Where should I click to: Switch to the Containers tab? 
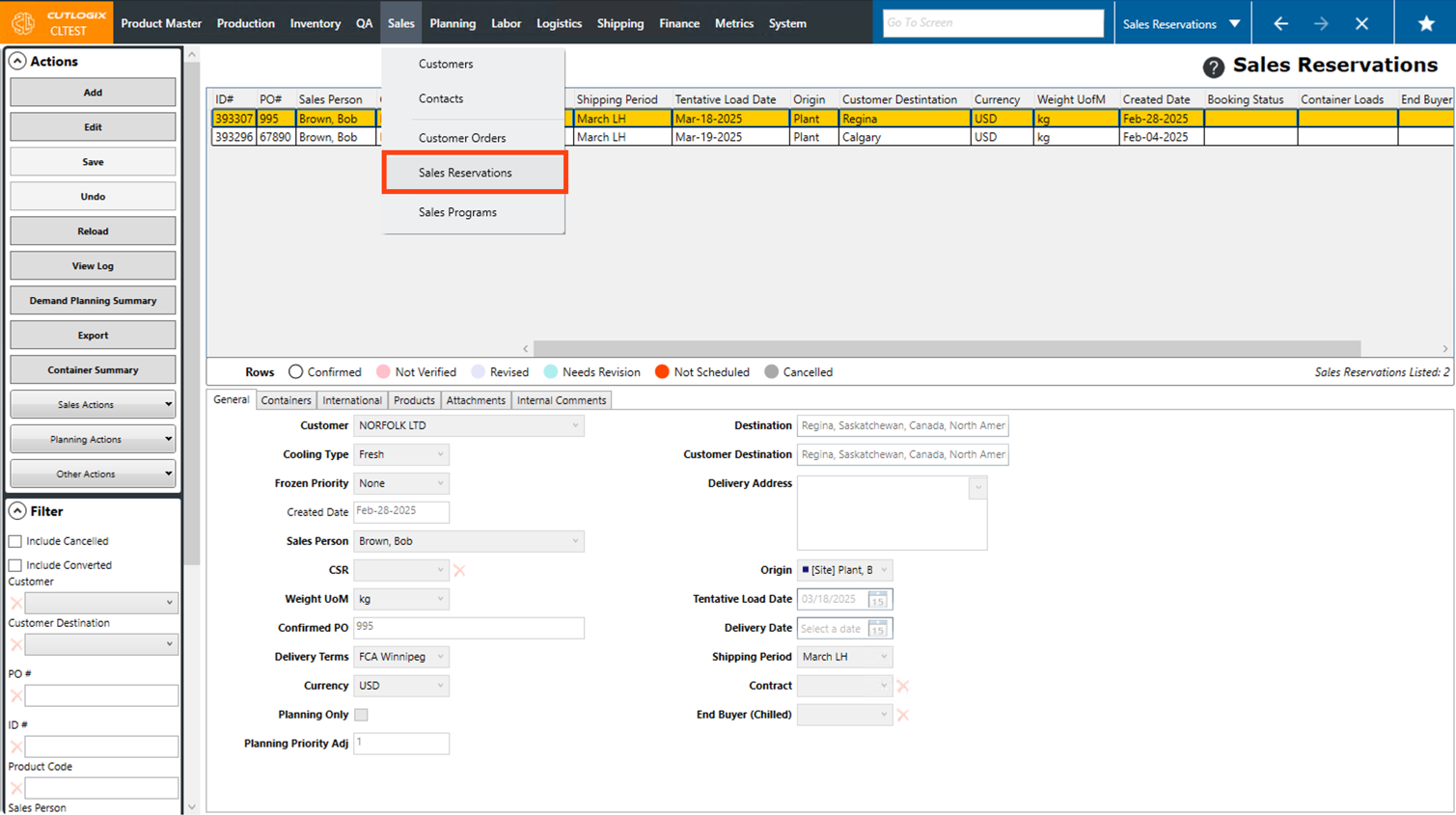[286, 400]
